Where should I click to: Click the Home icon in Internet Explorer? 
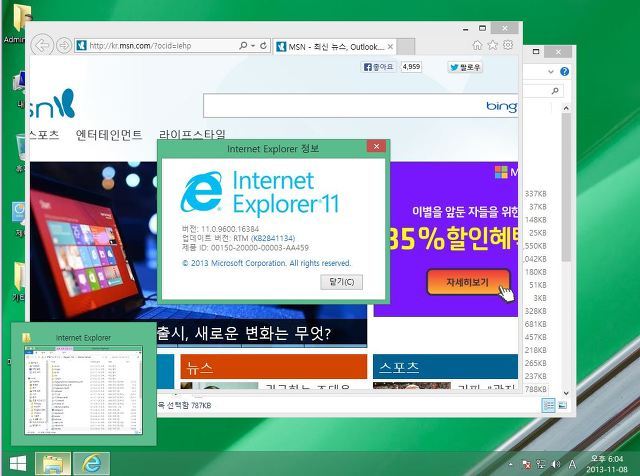pyautogui.click(x=477, y=45)
